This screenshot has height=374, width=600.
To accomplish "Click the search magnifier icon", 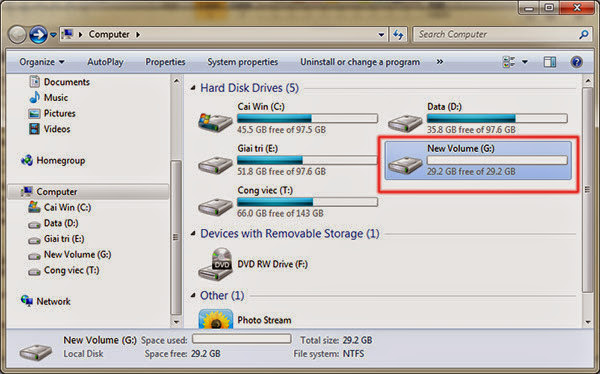I will [584, 34].
